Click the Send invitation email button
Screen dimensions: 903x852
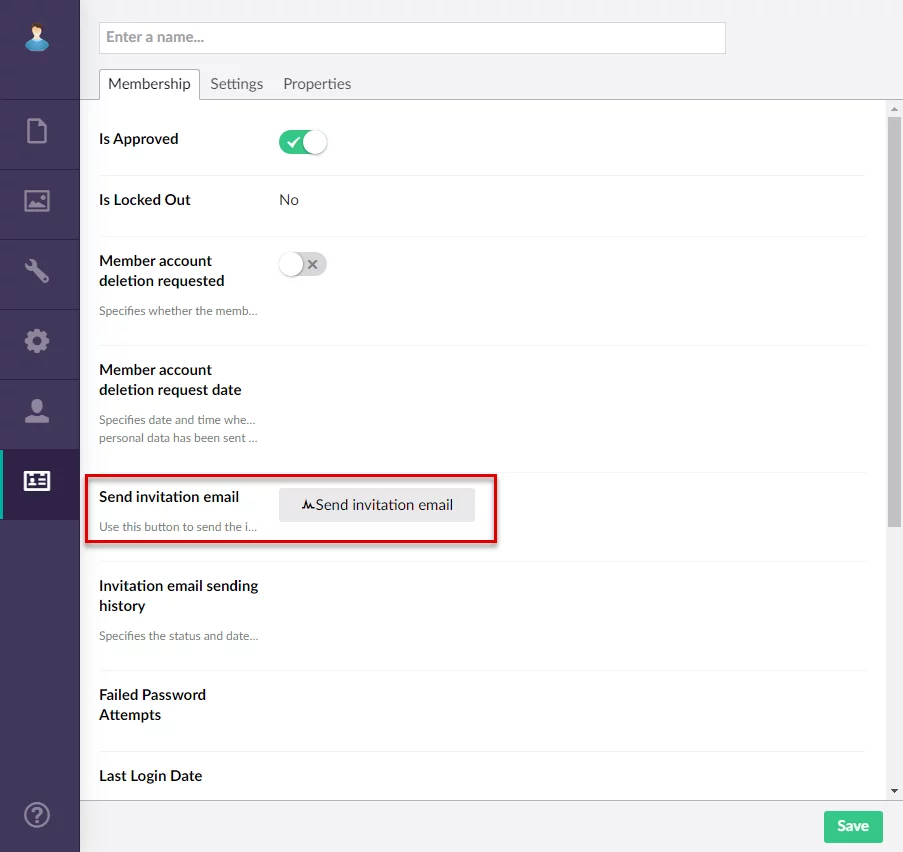pyautogui.click(x=376, y=505)
